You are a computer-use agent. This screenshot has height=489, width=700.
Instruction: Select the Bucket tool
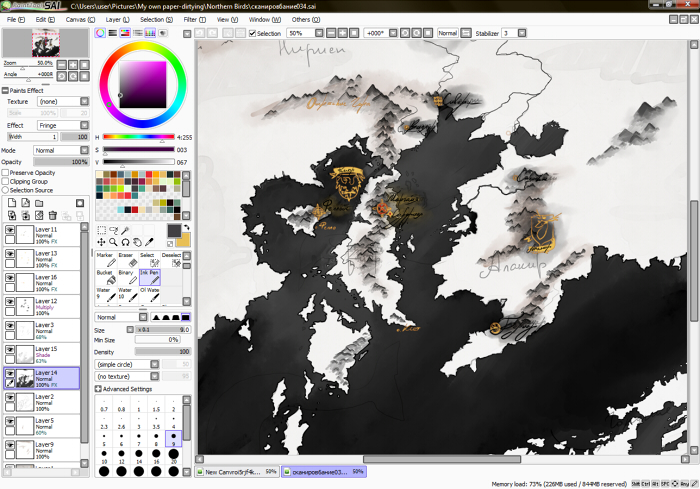point(106,277)
